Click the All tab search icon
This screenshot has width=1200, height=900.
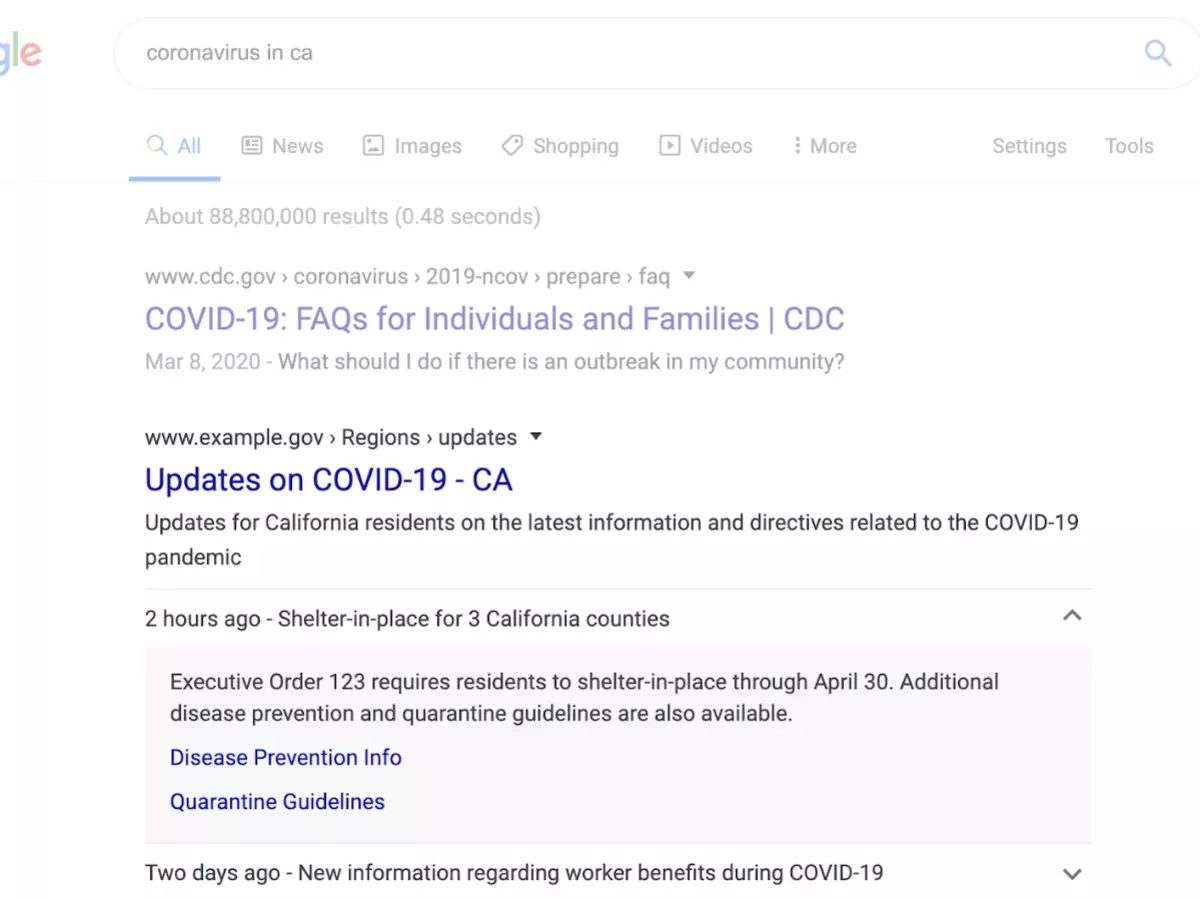tap(160, 144)
